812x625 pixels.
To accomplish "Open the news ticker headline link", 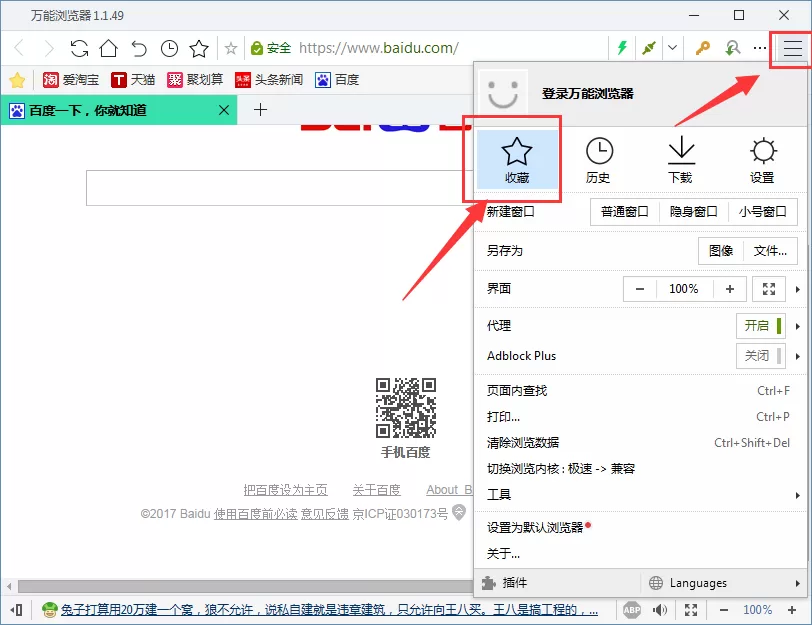I will (x=329, y=610).
